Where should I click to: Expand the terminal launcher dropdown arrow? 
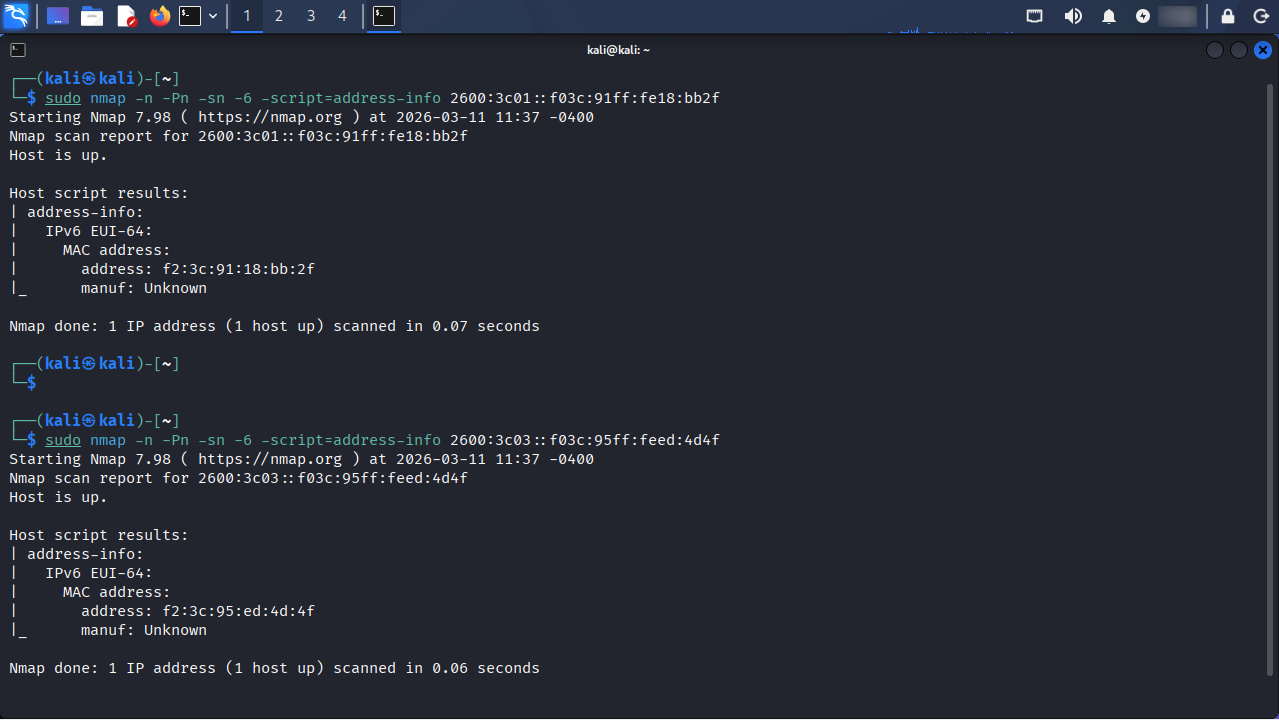[x=213, y=16]
